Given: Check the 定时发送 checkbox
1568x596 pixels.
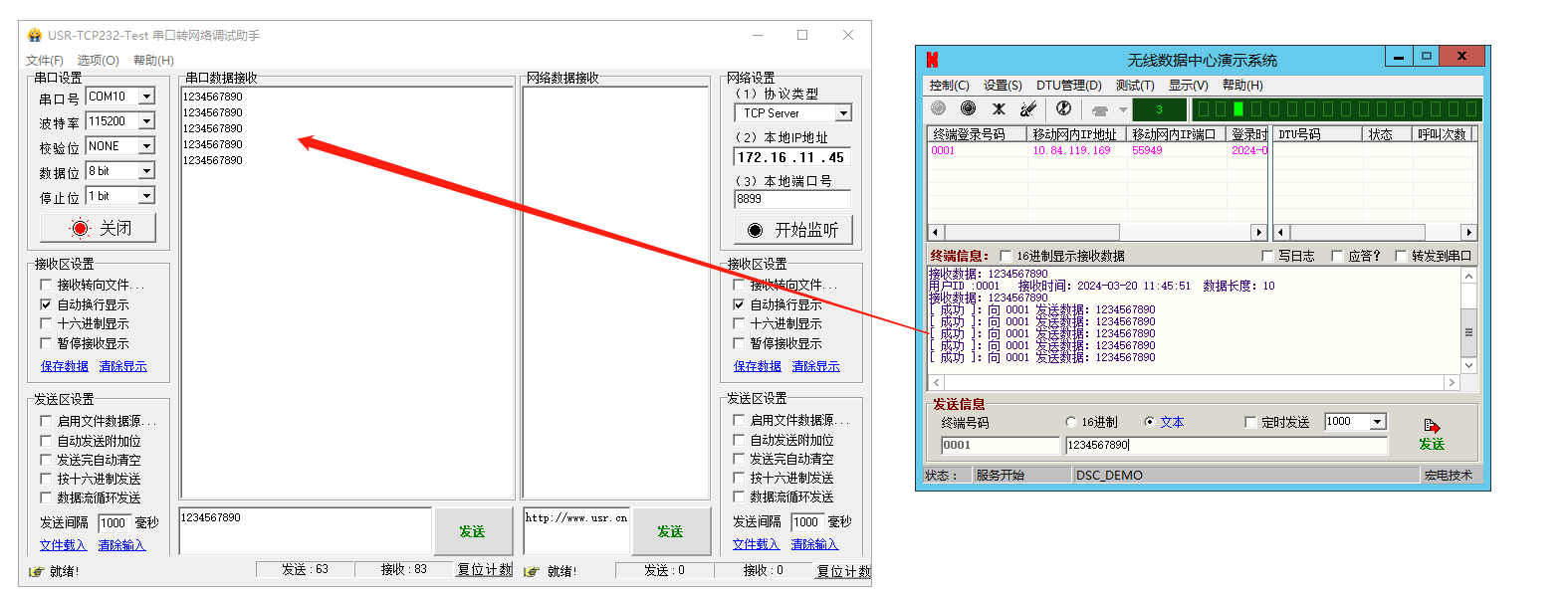Looking at the screenshot, I should tap(1250, 422).
